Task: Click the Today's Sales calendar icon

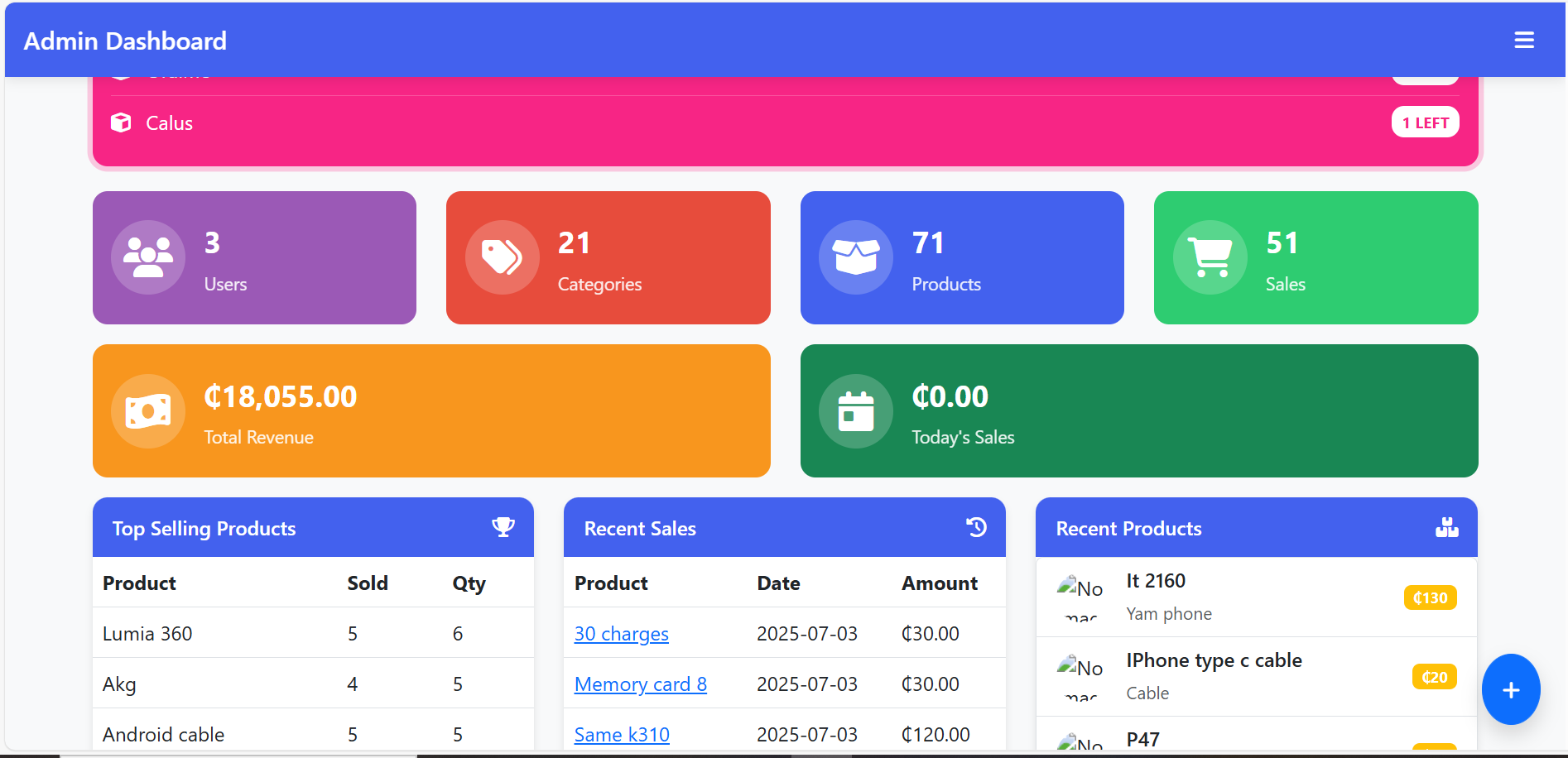Action: click(x=855, y=411)
